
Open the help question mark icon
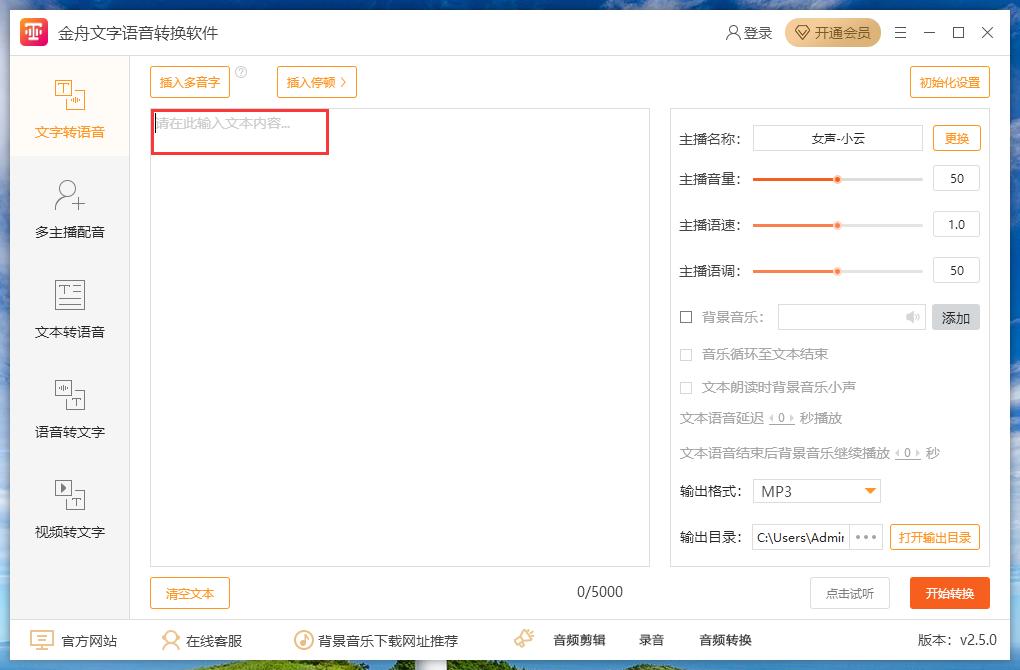coord(241,72)
